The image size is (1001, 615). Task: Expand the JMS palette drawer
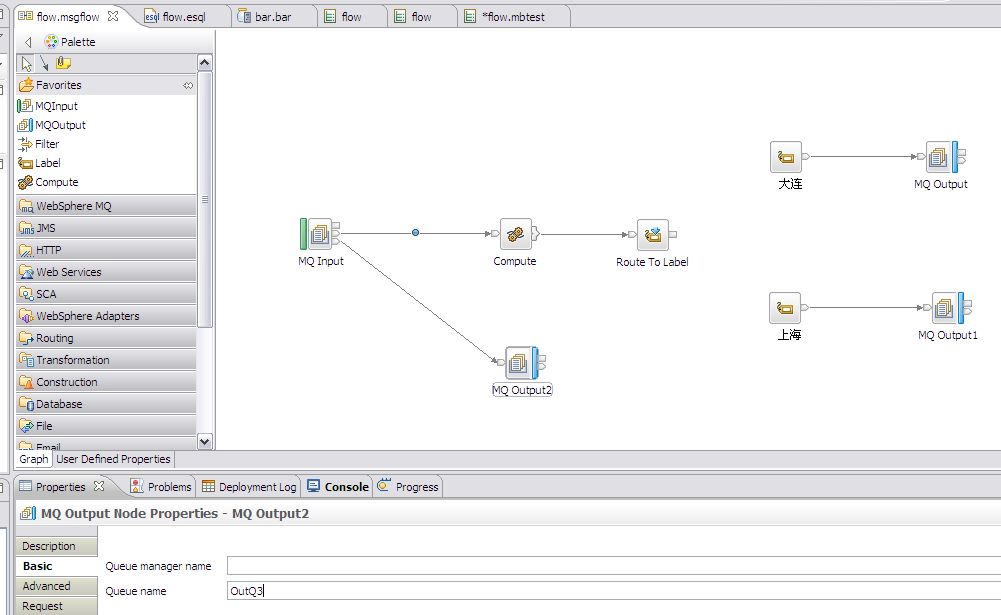tap(106, 228)
